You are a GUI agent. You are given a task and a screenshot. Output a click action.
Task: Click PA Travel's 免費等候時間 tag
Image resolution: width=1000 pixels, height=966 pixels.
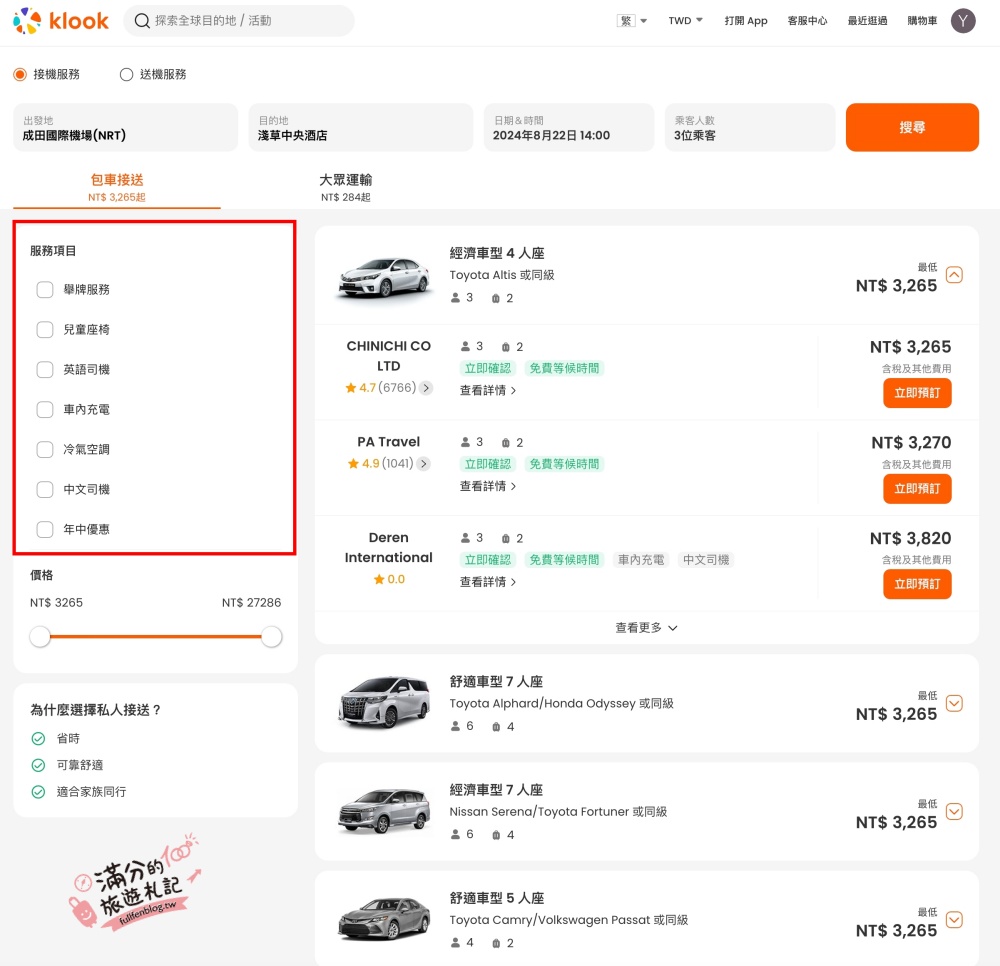coord(564,464)
